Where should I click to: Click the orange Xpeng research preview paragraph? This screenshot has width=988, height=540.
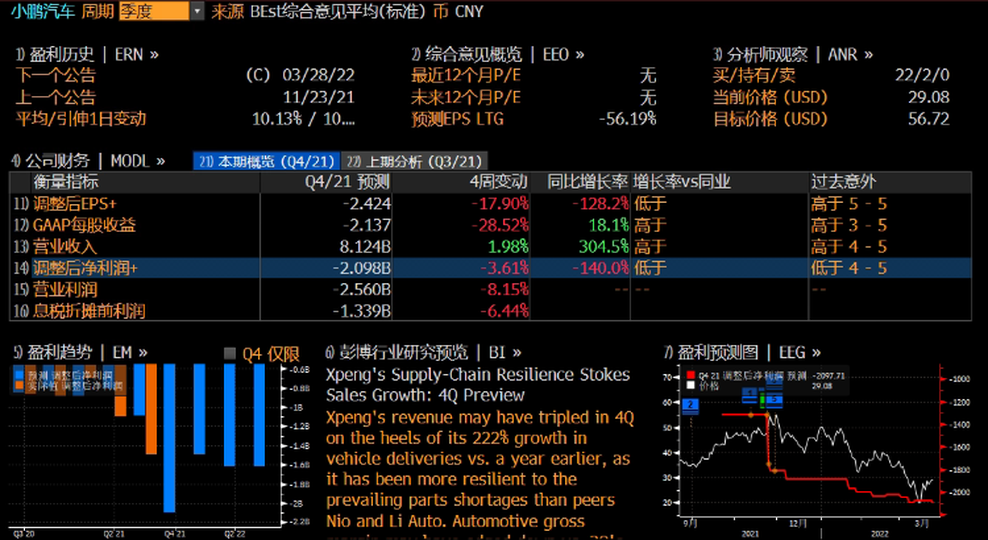pyautogui.click(x=480, y=474)
